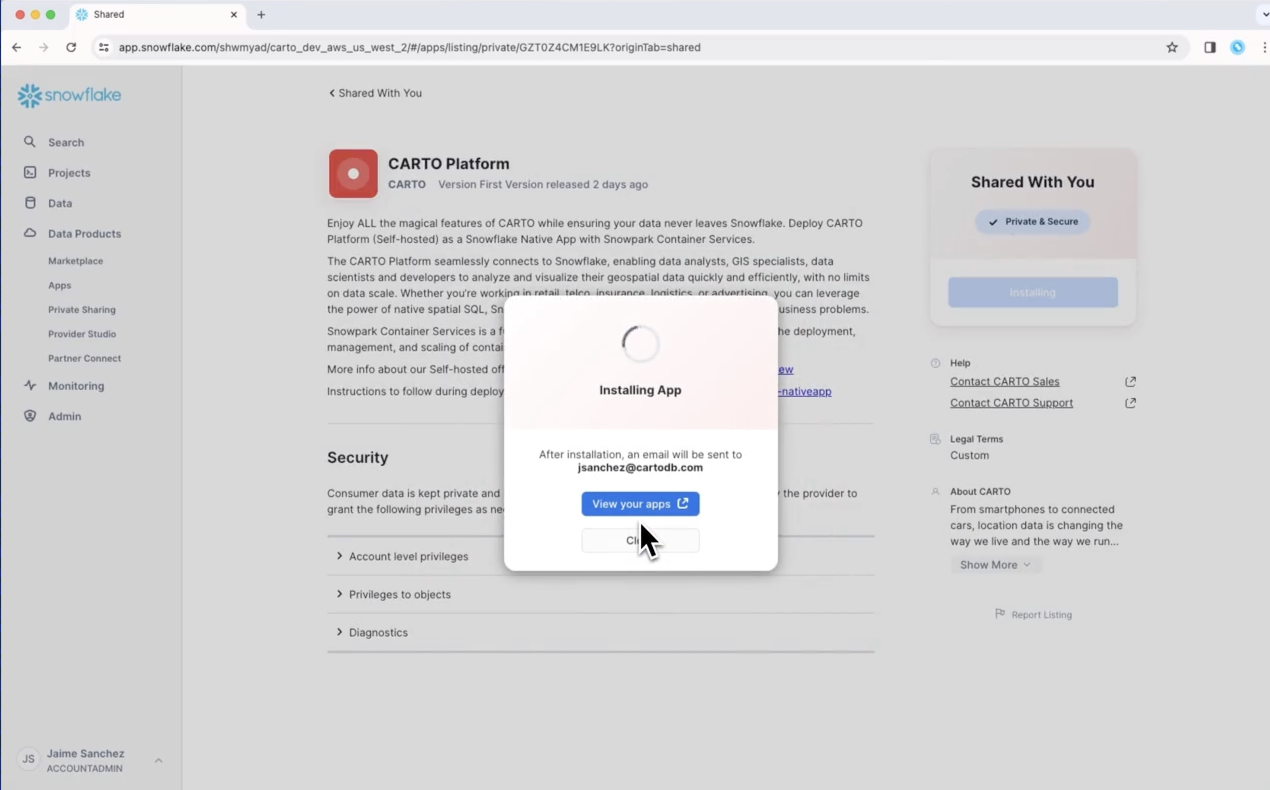1270x790 pixels.
Task: Click the View your apps button
Action: tap(640, 504)
